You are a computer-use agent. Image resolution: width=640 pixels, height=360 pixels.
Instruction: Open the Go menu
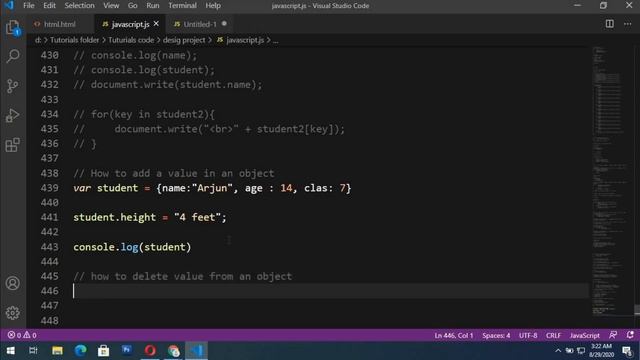[x=133, y=6]
